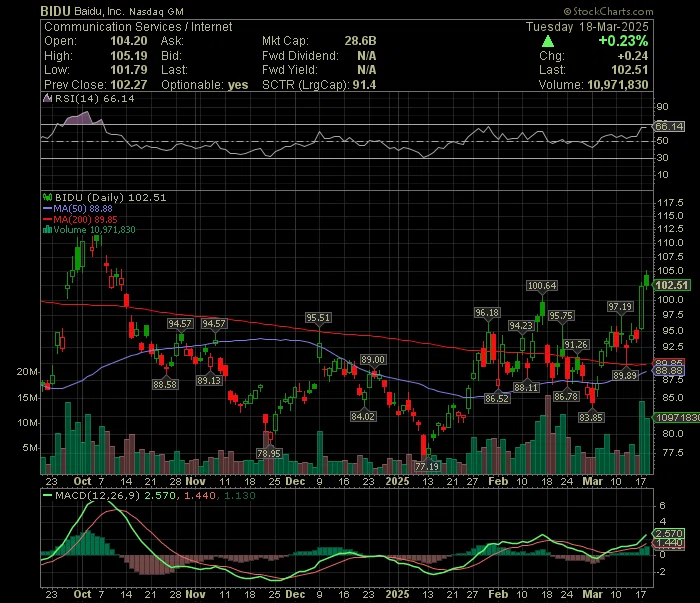Screen dimensions: 700x603
Task: Click the 100.64 peak price label
Action: click(542, 286)
